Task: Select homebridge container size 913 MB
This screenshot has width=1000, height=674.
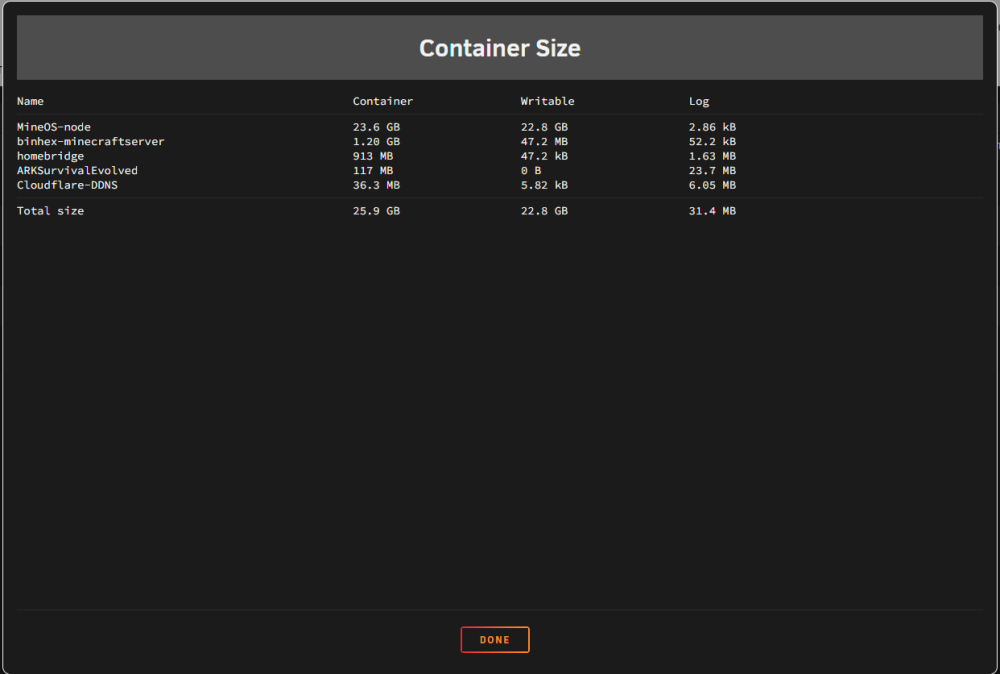Action: (373, 156)
